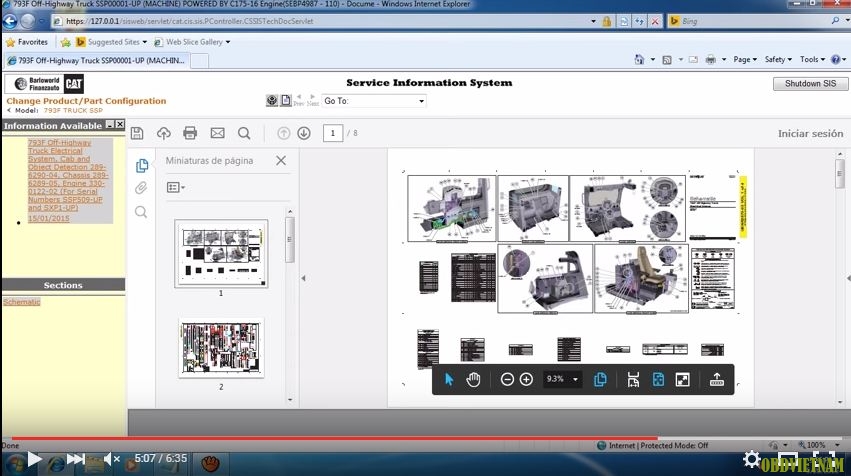Click the video progress bar
This screenshot has width=851, height=476.
point(400,437)
